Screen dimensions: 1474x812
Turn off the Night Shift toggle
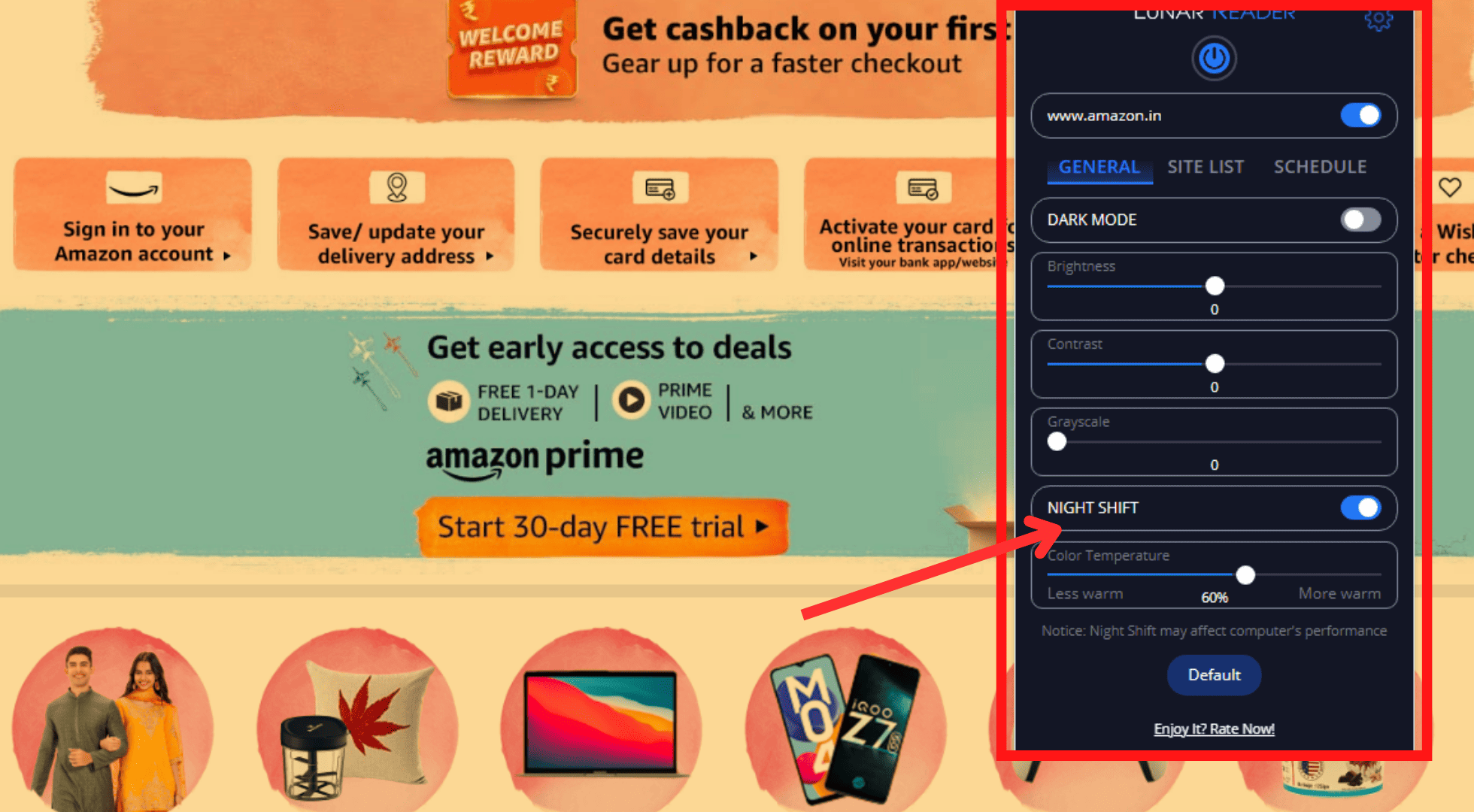[x=1360, y=507]
